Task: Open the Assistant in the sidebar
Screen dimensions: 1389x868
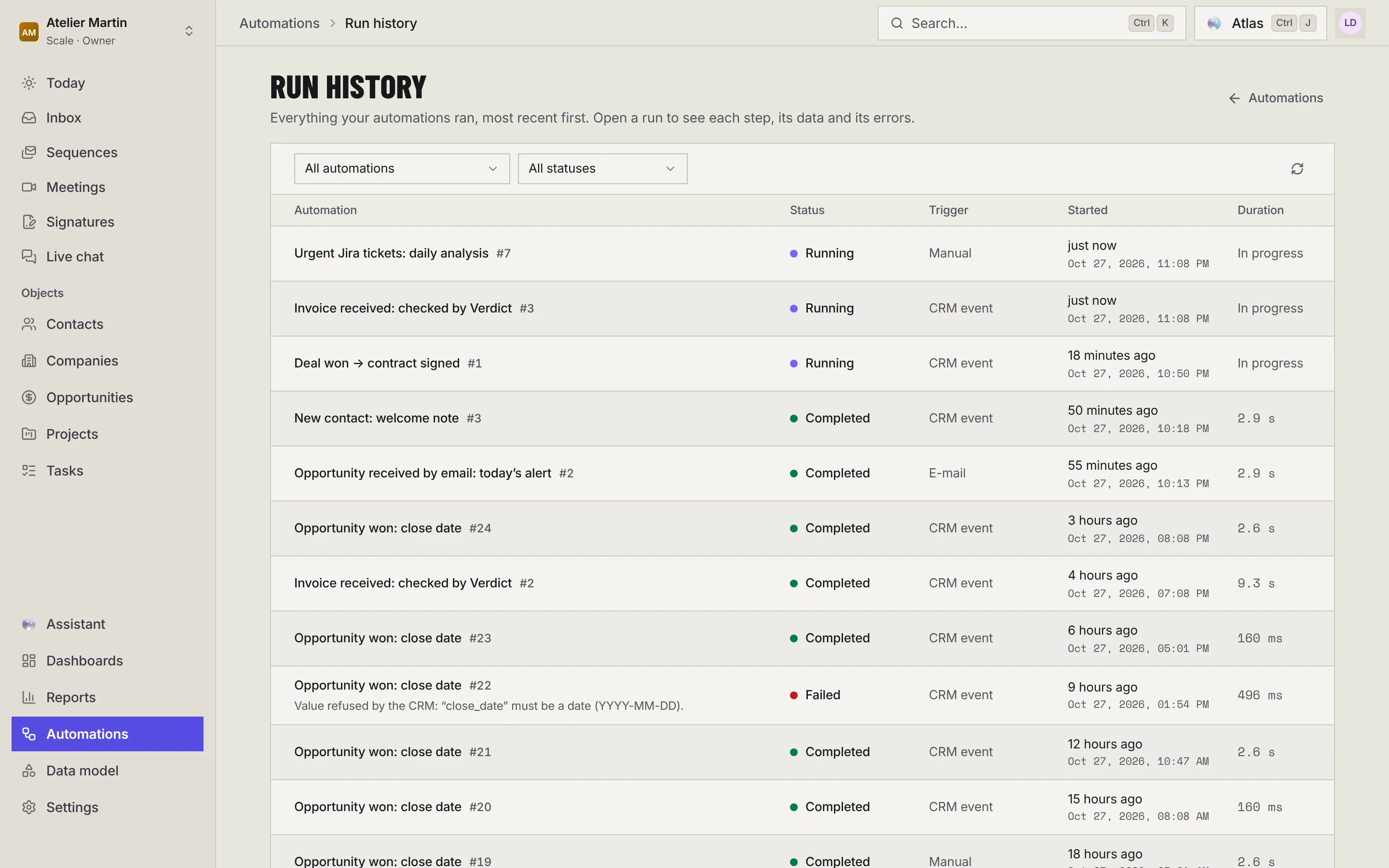Action: 108,624
